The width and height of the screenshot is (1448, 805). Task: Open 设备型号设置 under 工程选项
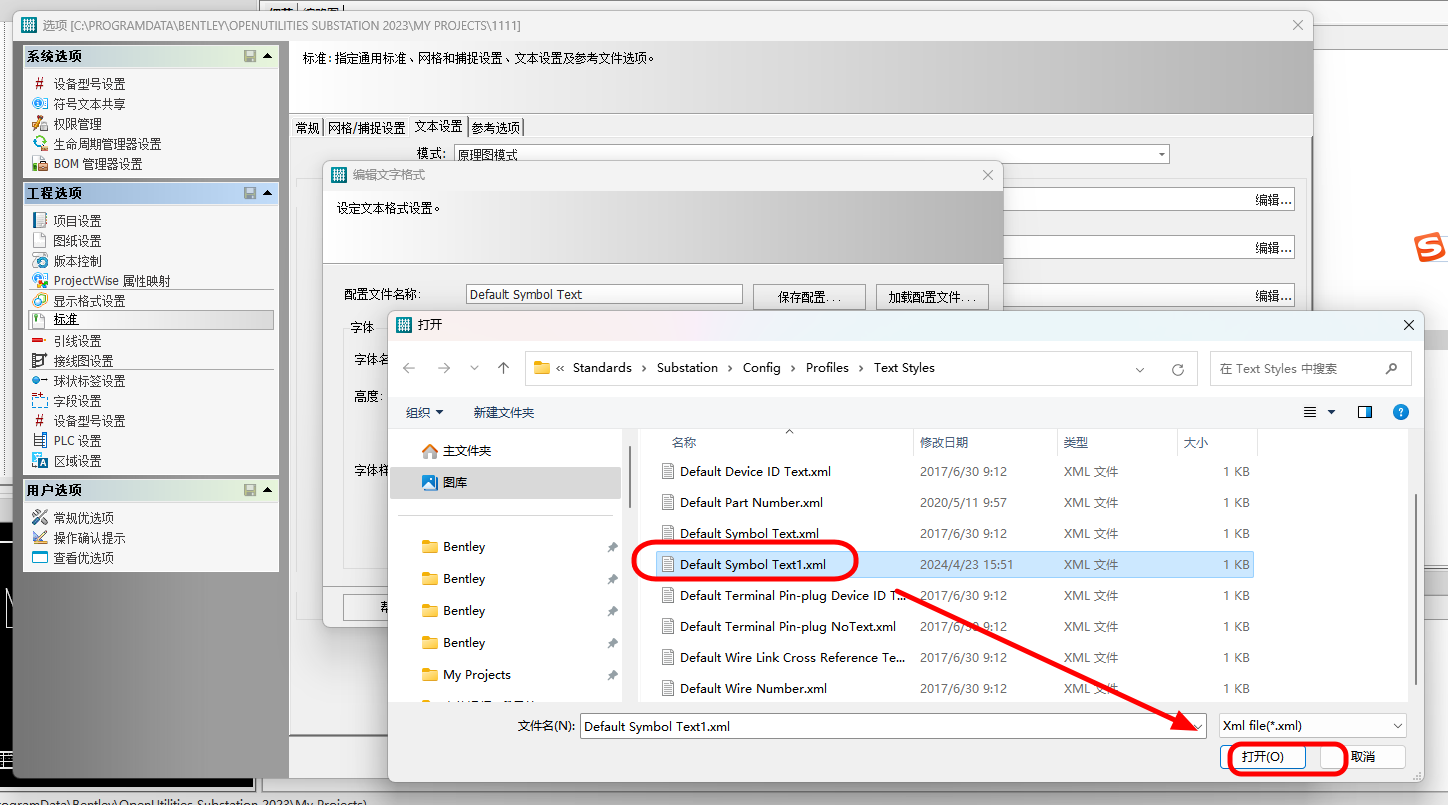point(89,421)
